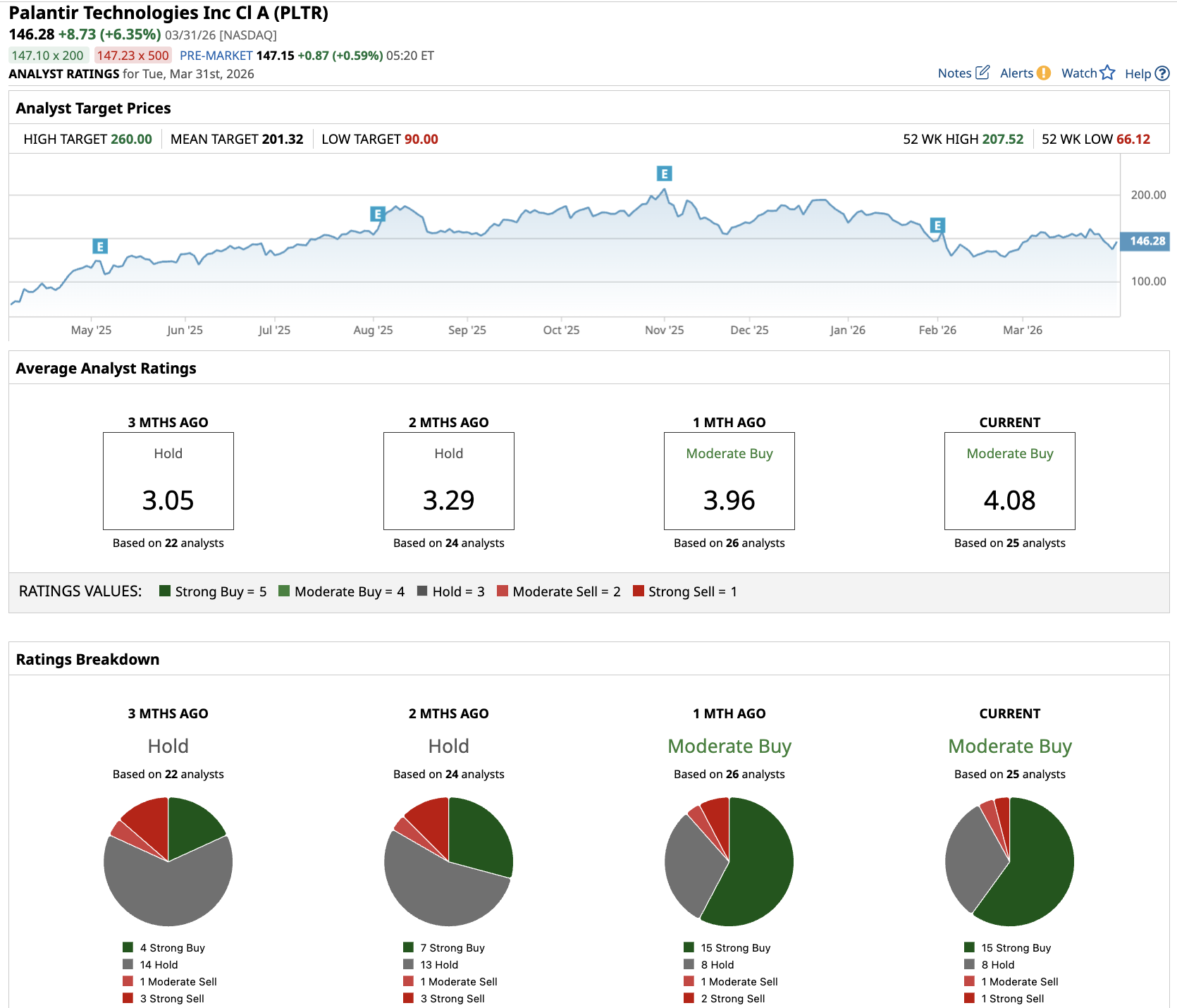Click the Moderate Buy = 4 legend swatch

coord(284,591)
